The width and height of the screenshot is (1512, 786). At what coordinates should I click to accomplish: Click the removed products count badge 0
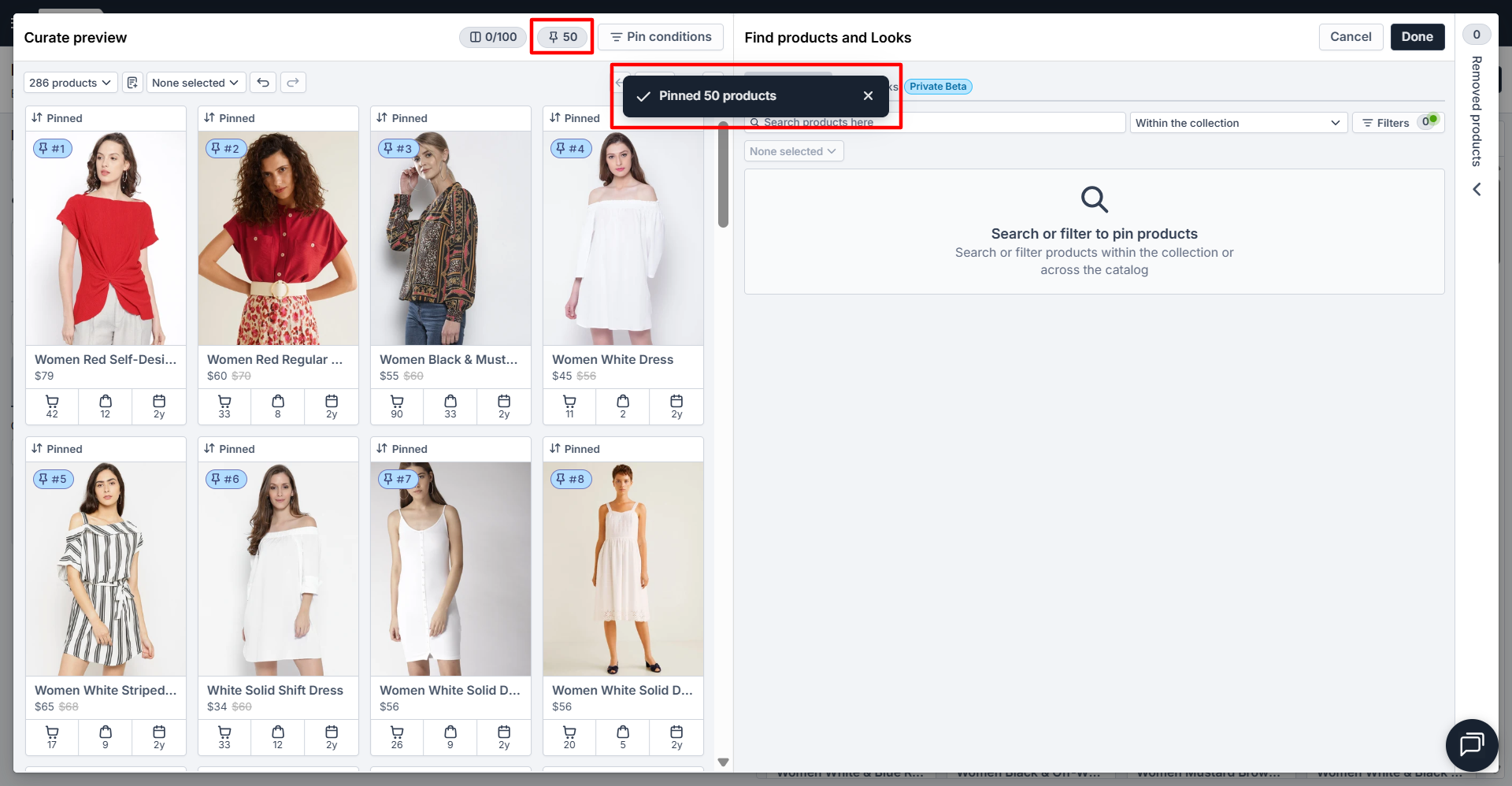tap(1477, 35)
